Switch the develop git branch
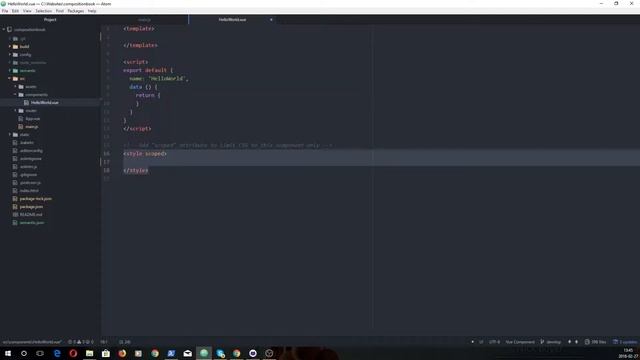Viewport: 640px width, 360px height. (x=551, y=342)
